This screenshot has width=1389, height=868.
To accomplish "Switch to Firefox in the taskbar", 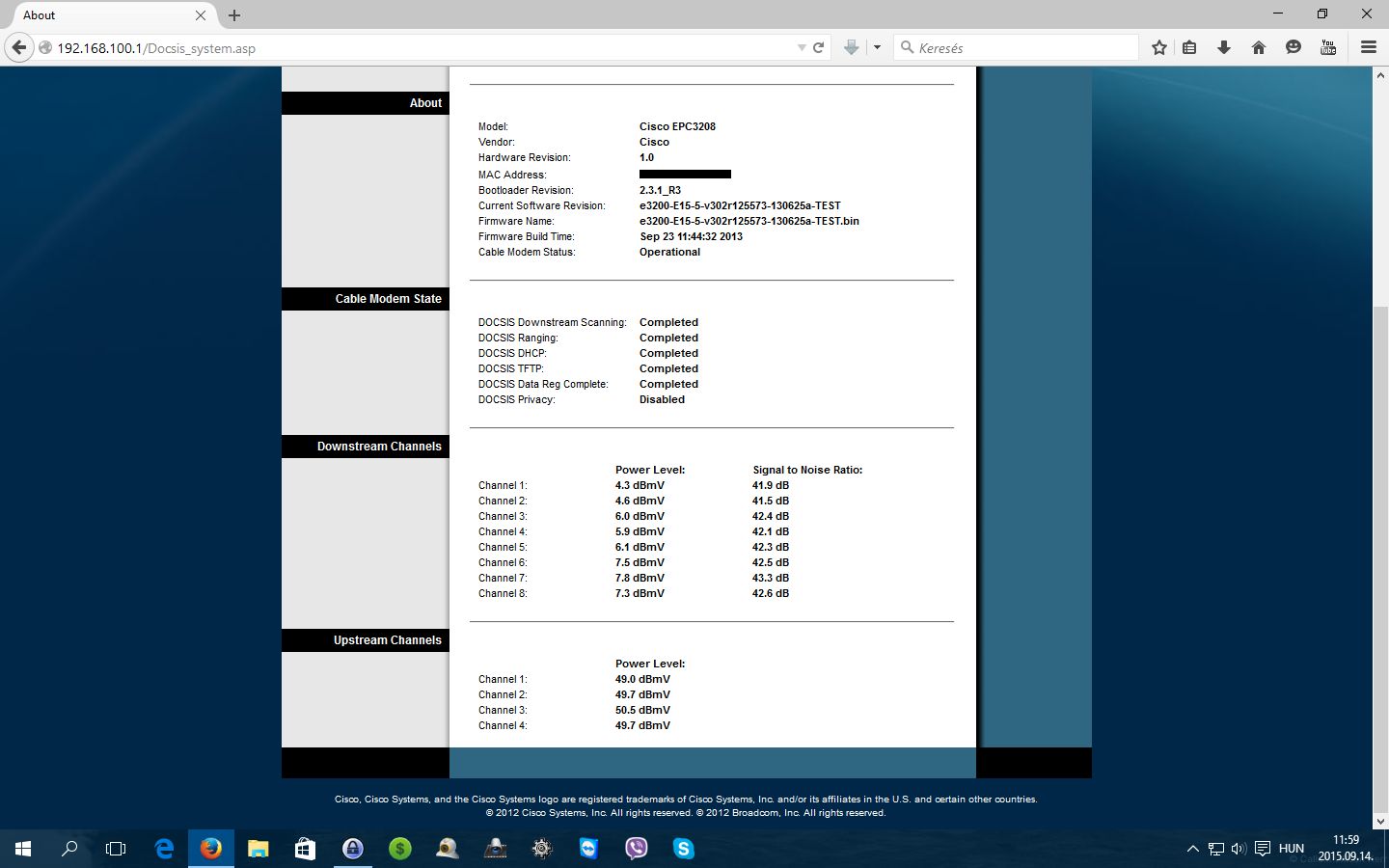I will pyautogui.click(x=211, y=849).
